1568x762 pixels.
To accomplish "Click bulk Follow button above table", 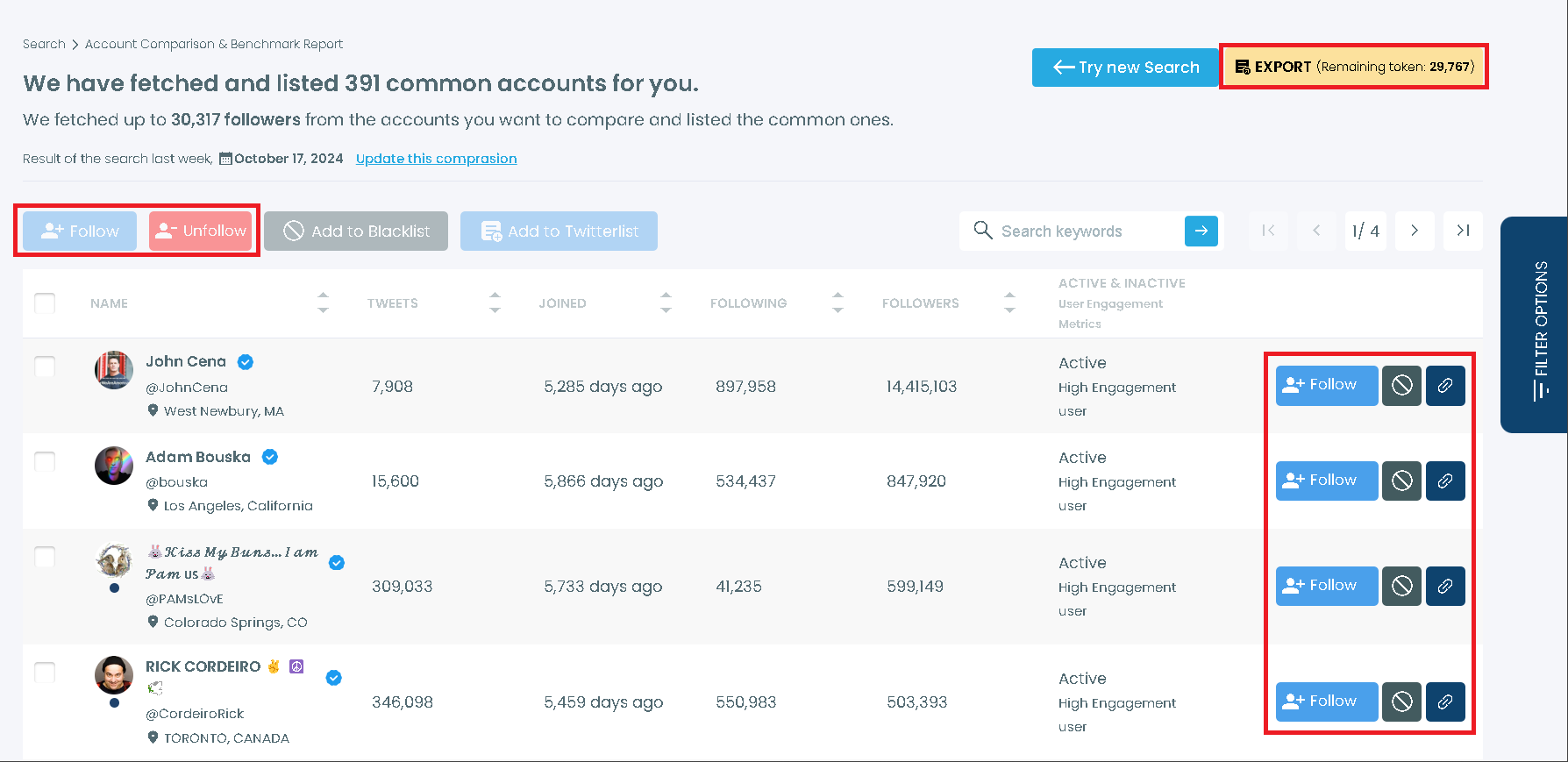I will pos(80,231).
